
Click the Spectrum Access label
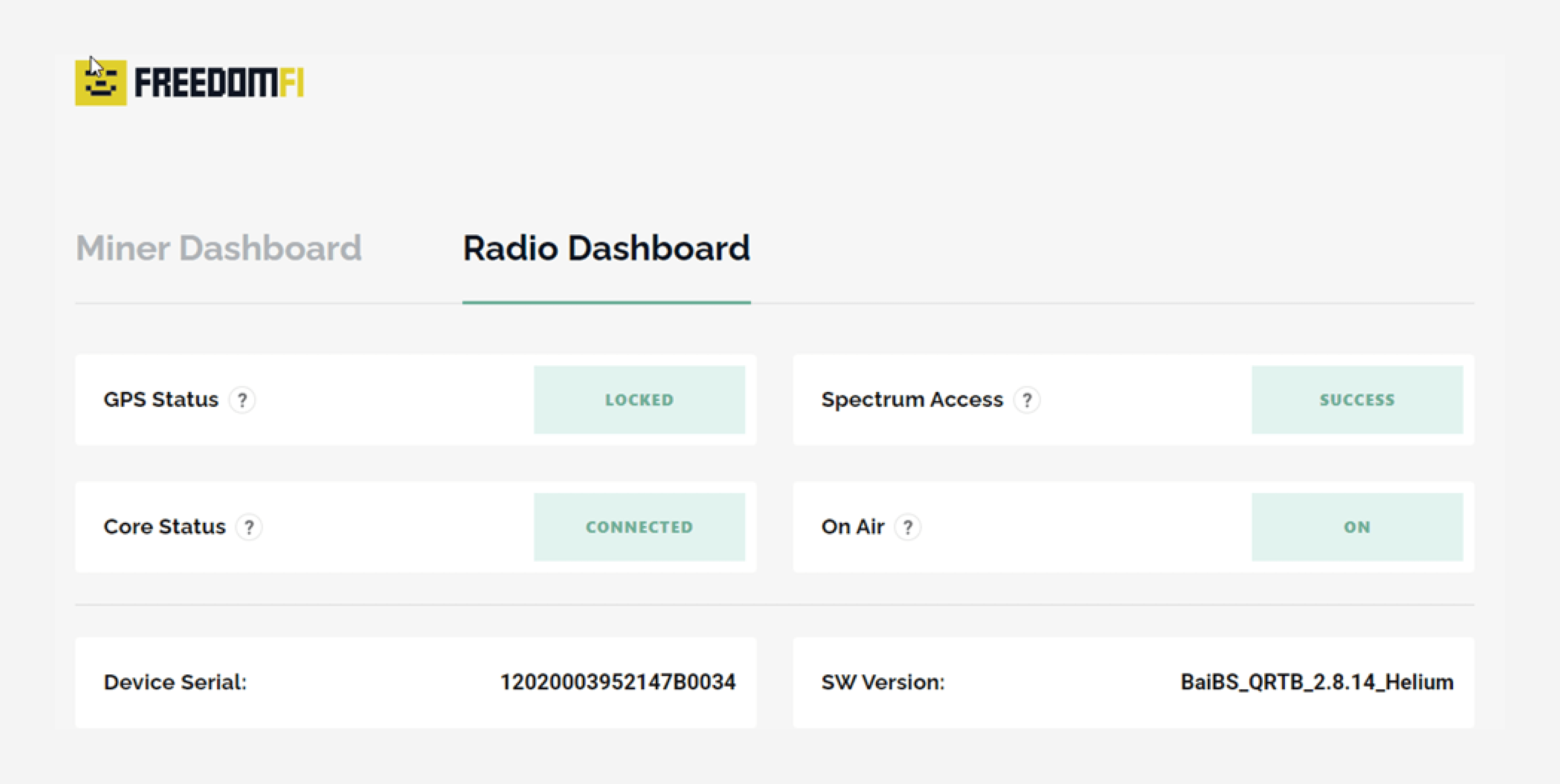(912, 400)
